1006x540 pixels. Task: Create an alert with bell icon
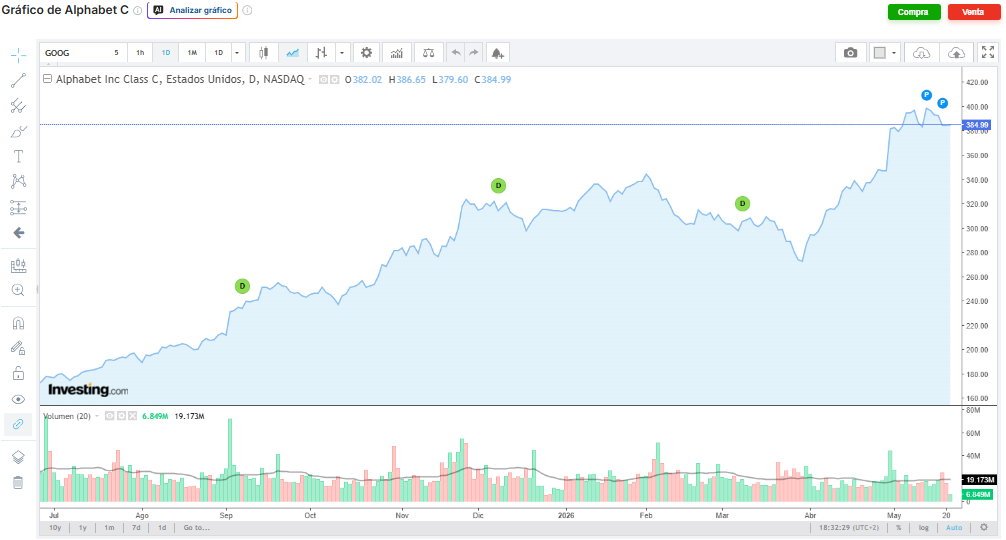[x=498, y=53]
